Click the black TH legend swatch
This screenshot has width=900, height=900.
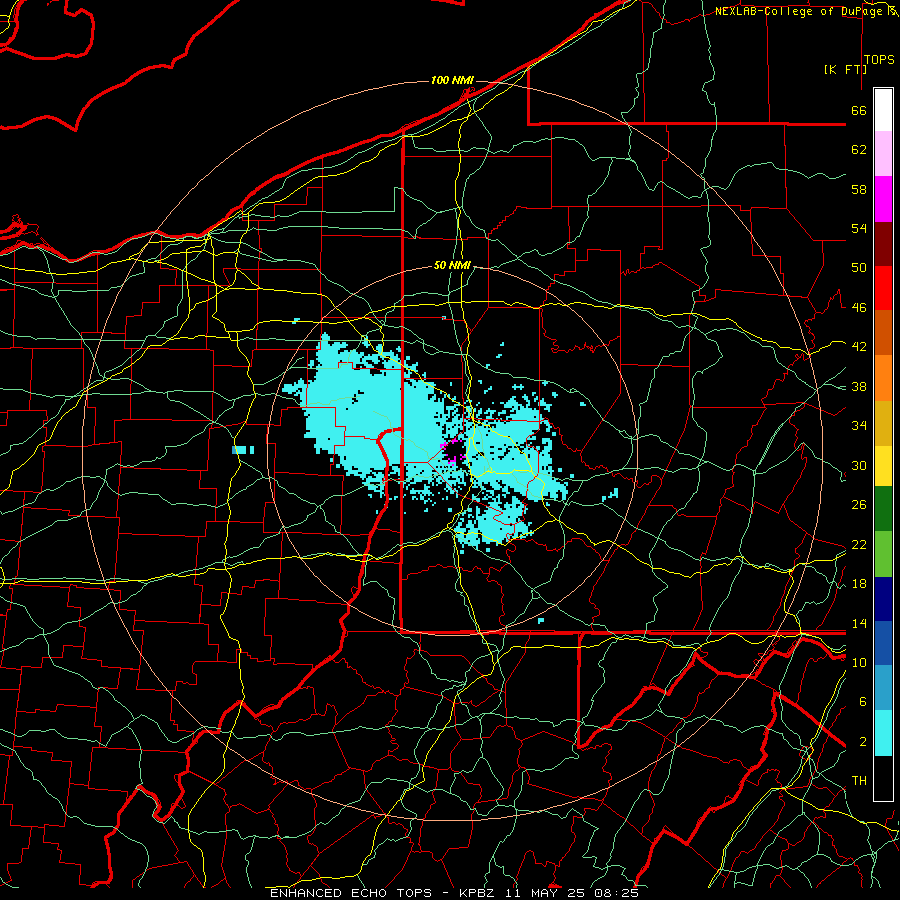point(883,778)
